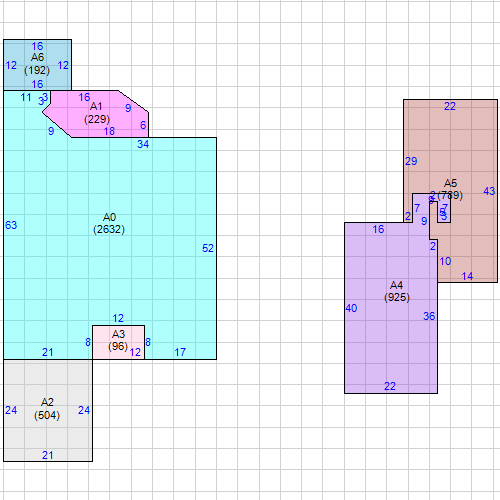Viewport: 500px width, 500px height.
Task: Select the 16 dimension on A1's top edge
Action: pos(84,97)
